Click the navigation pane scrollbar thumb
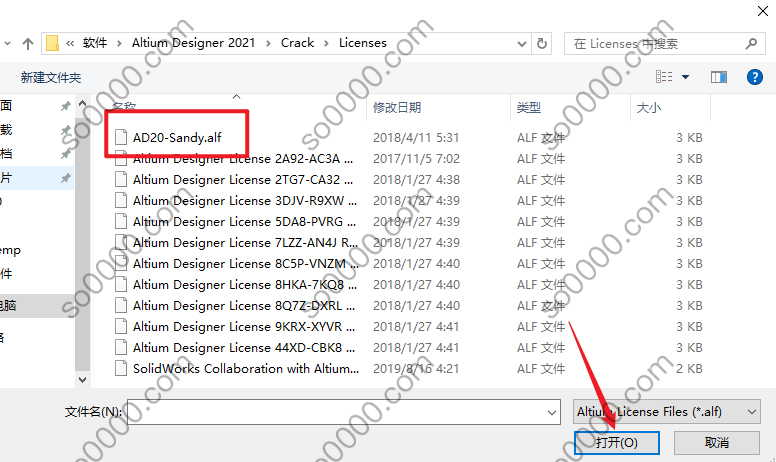This screenshot has width=776, height=462. [83, 244]
